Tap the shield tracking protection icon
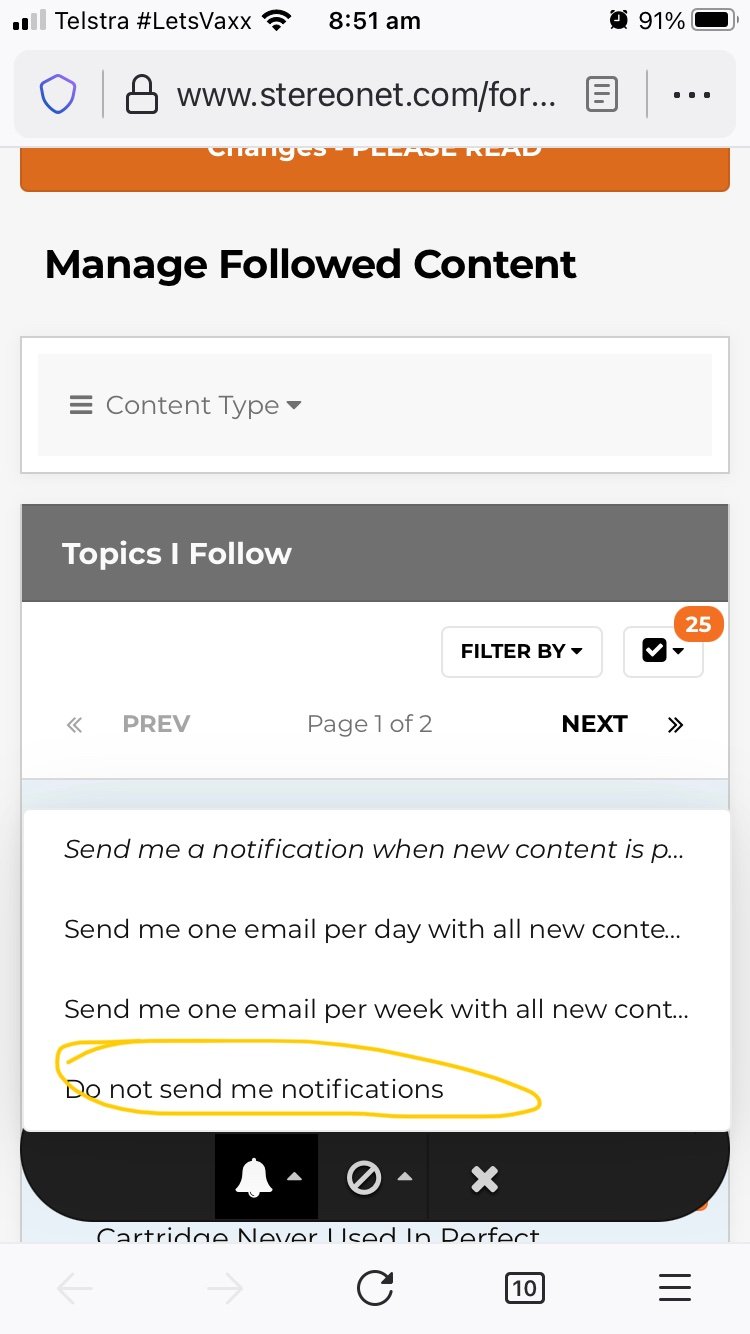This screenshot has height=1334, width=750. coord(58,95)
